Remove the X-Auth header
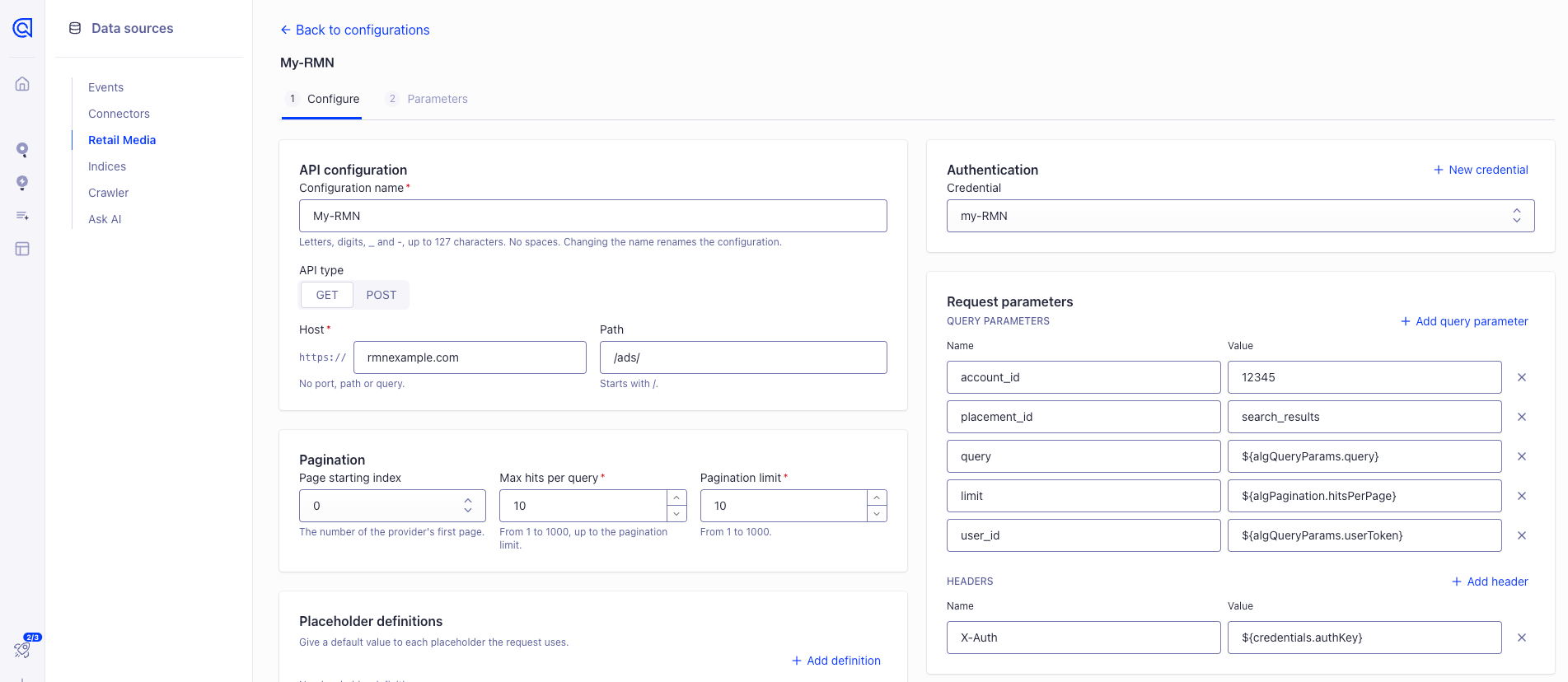Screen dimensions: 1568x682 1522,638
